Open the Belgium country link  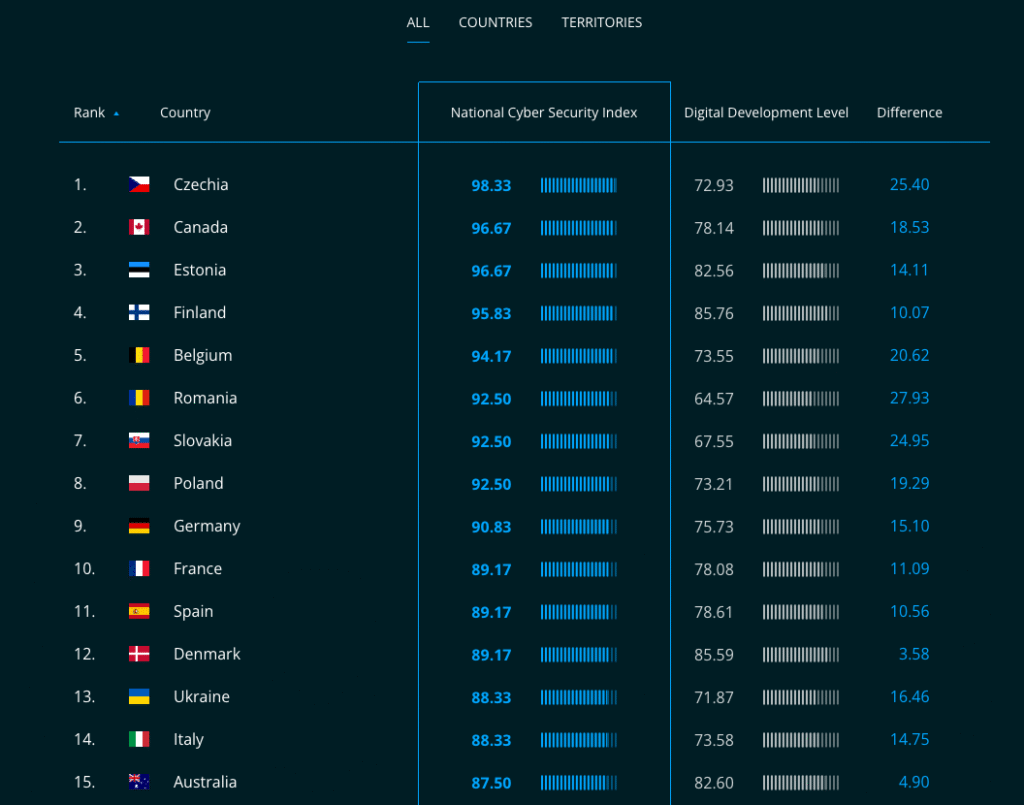pyautogui.click(x=202, y=355)
